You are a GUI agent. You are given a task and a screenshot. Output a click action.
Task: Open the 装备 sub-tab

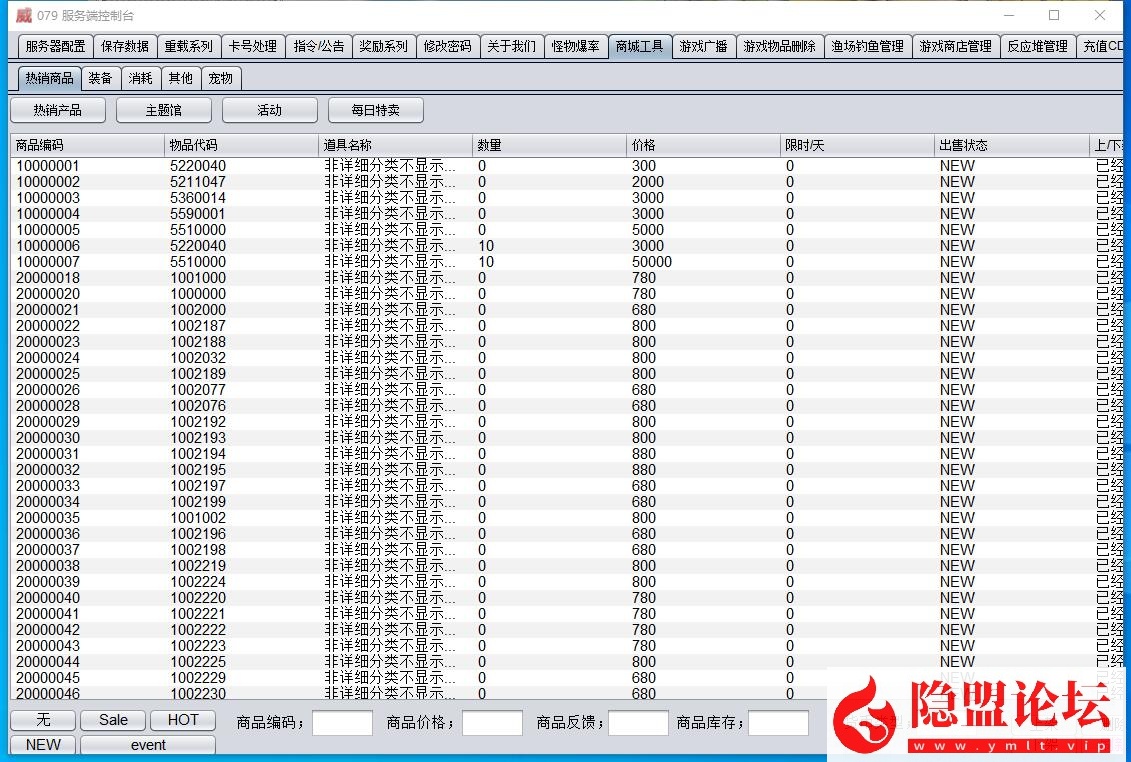click(x=100, y=78)
